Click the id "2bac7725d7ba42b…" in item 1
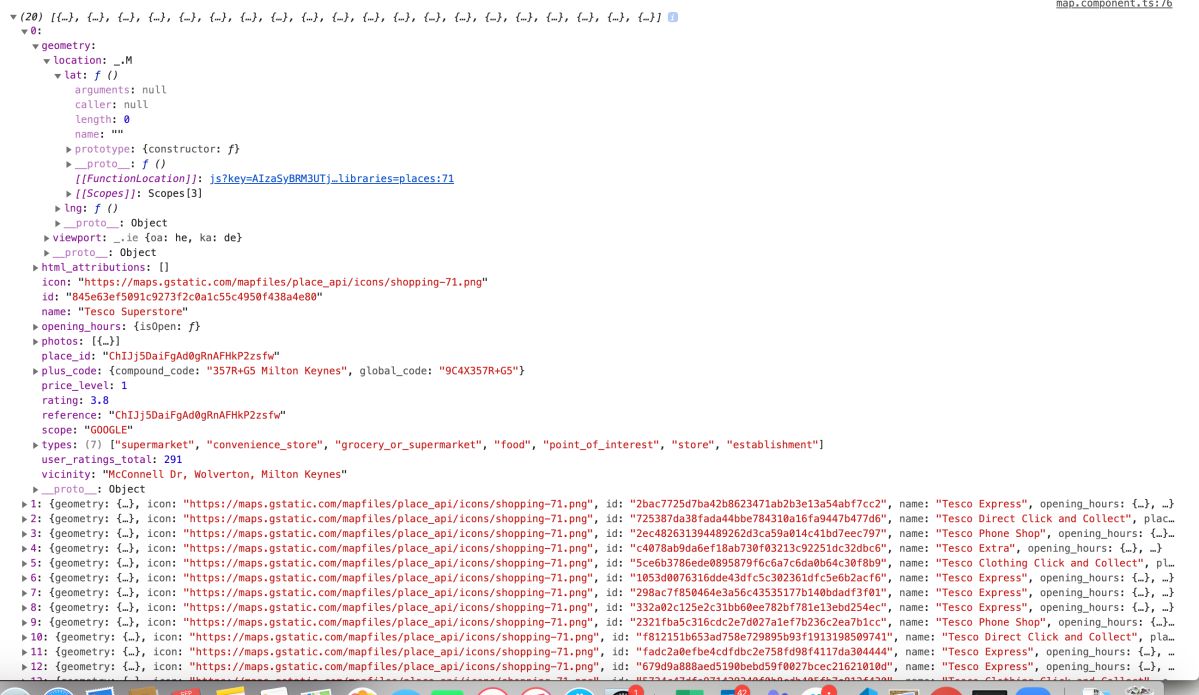Screen dimensions: 1199x695 point(758,505)
